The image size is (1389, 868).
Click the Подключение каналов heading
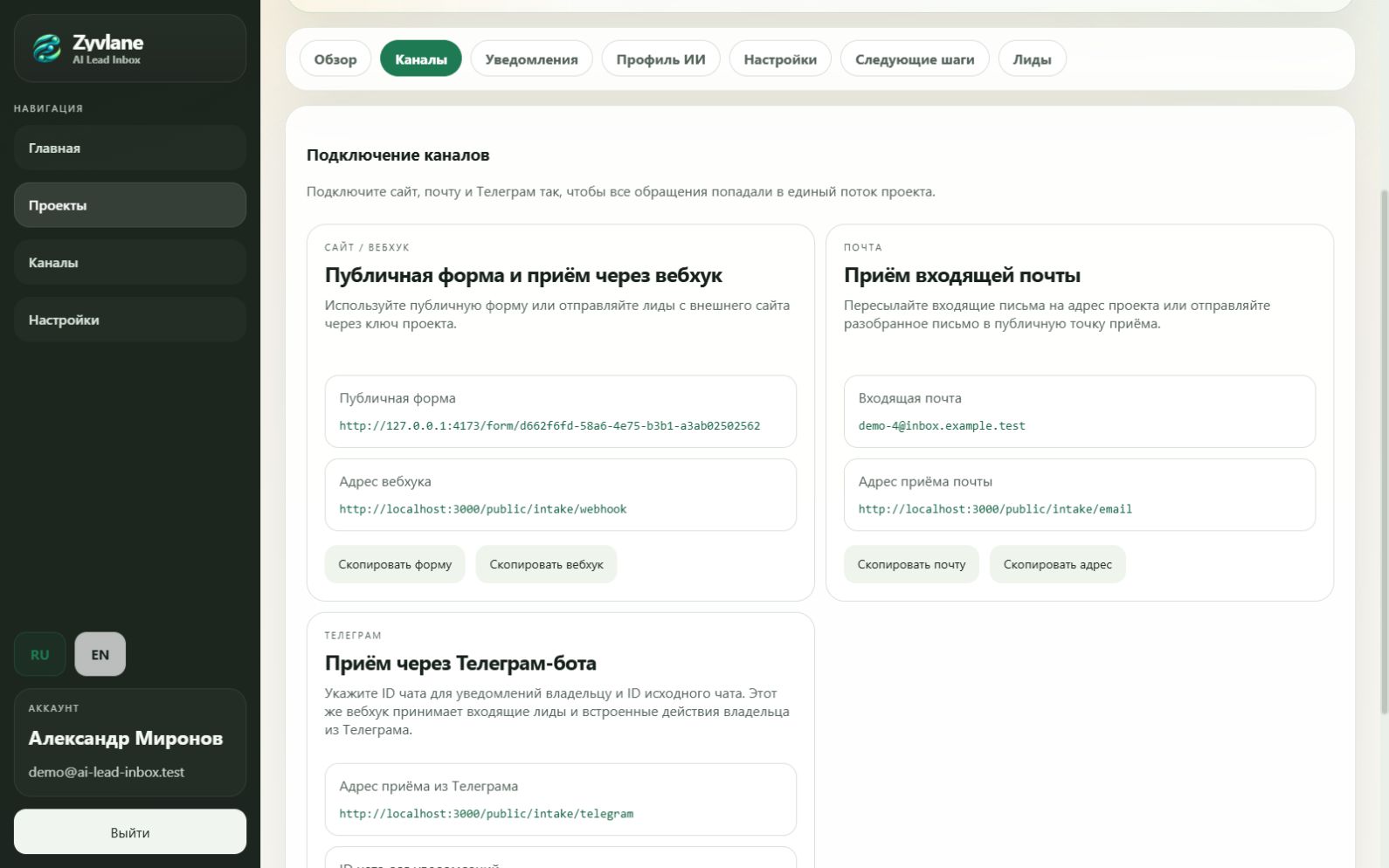click(x=397, y=155)
